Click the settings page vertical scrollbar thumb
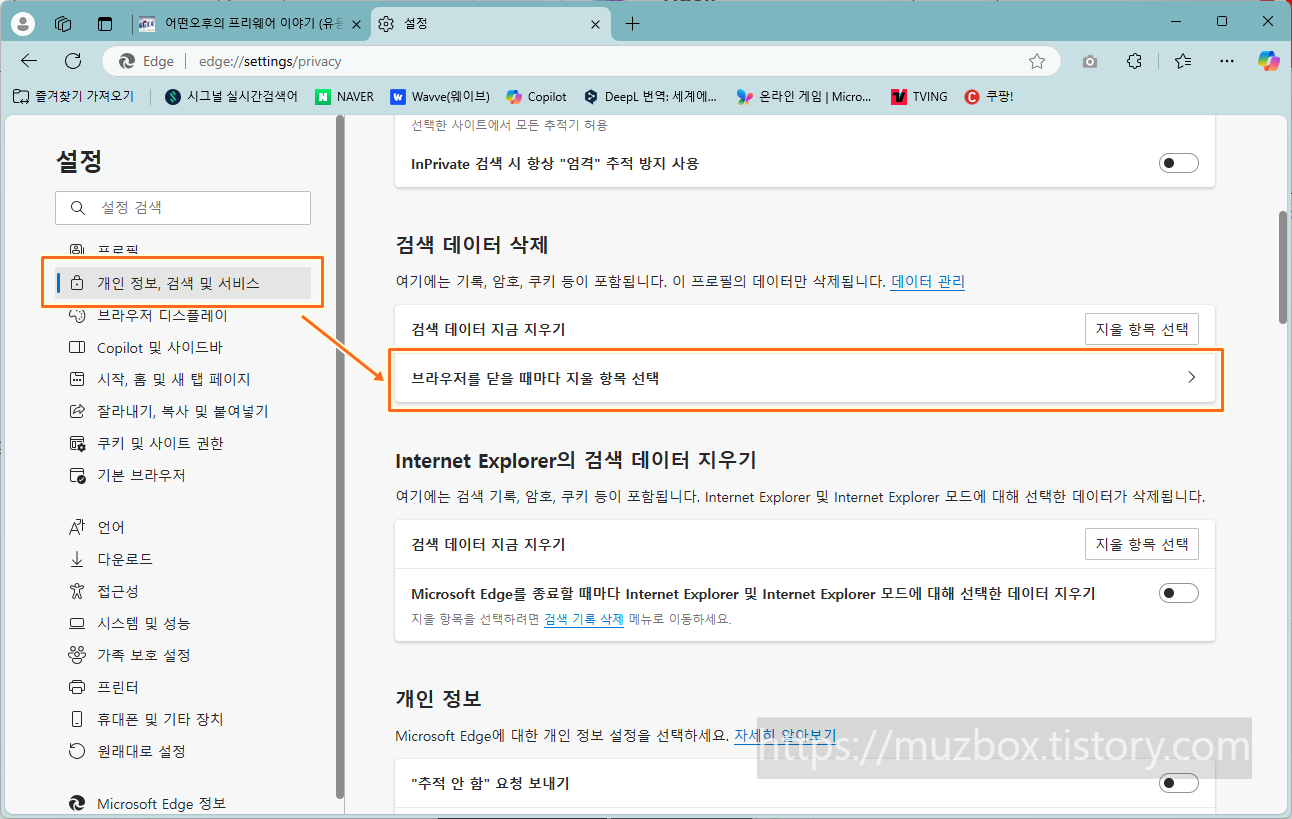Screen dimensions: 1292x819 (1283, 267)
